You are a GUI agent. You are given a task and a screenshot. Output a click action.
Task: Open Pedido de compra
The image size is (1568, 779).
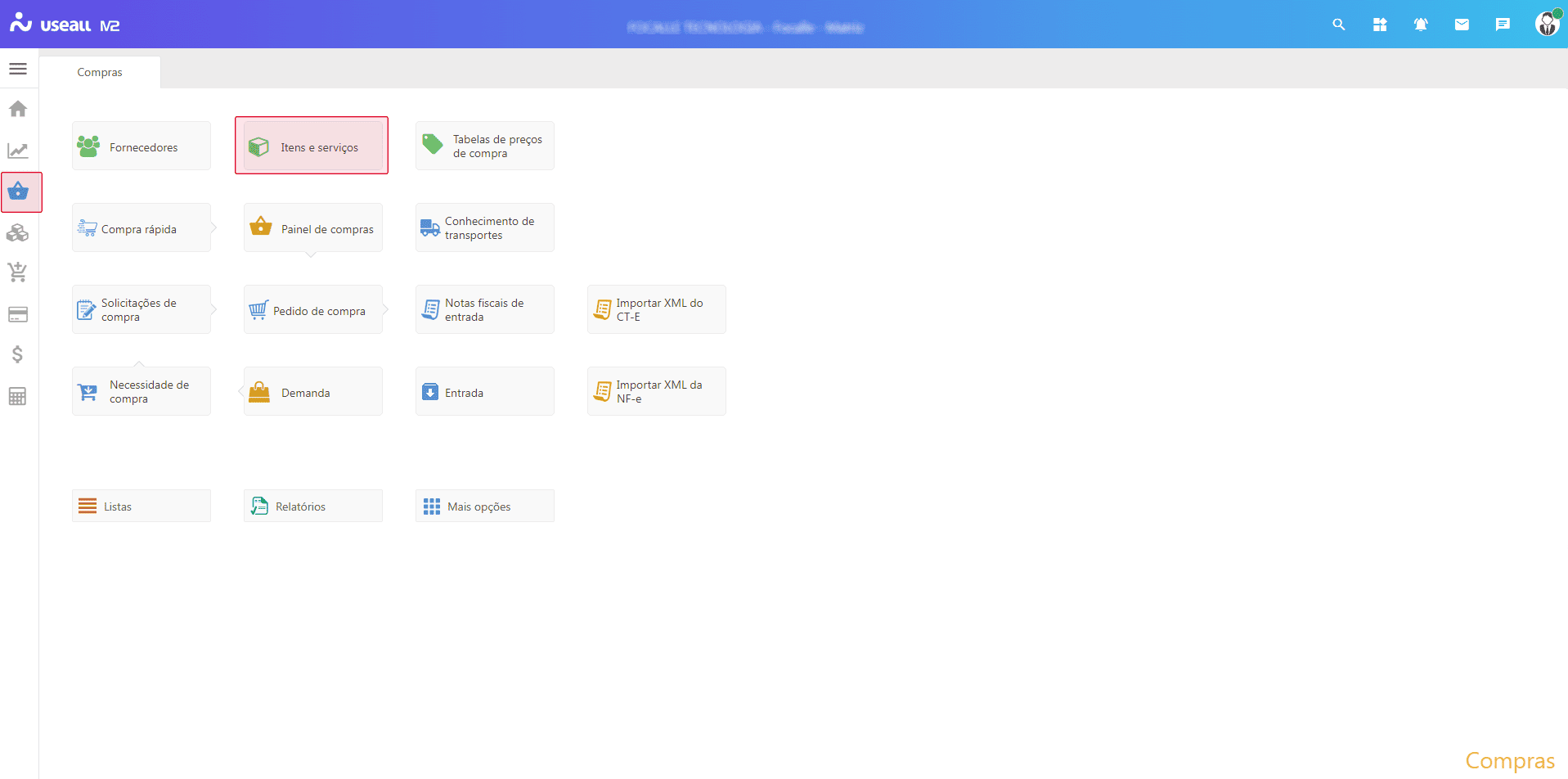(313, 310)
